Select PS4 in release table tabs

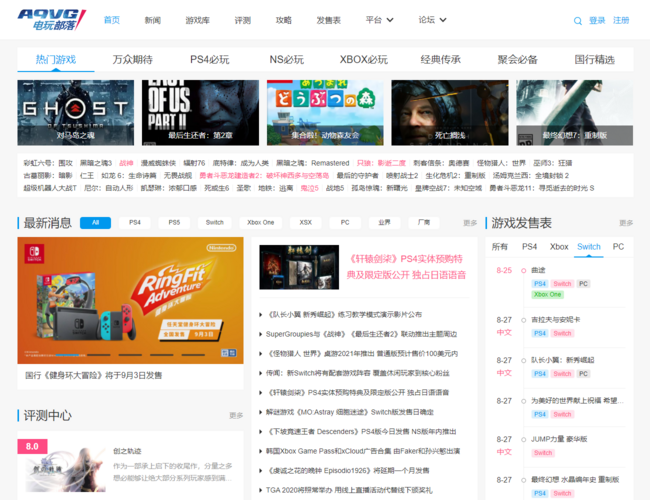point(529,247)
